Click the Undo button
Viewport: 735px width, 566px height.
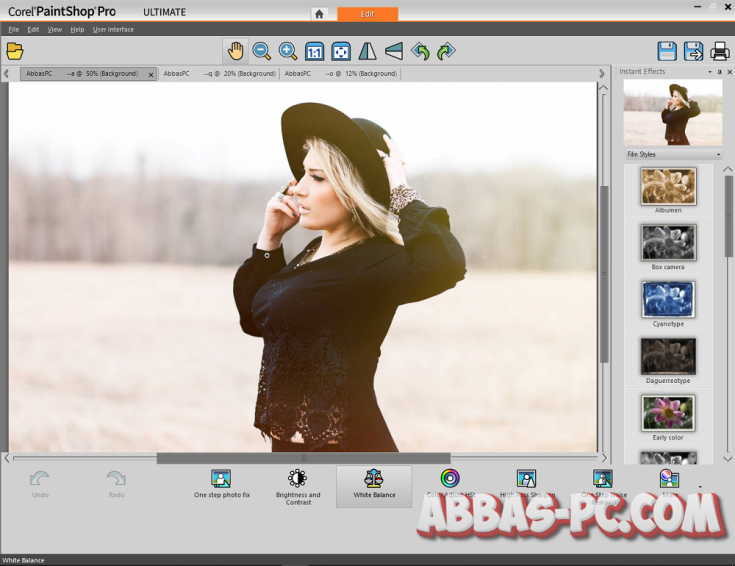pyautogui.click(x=40, y=484)
